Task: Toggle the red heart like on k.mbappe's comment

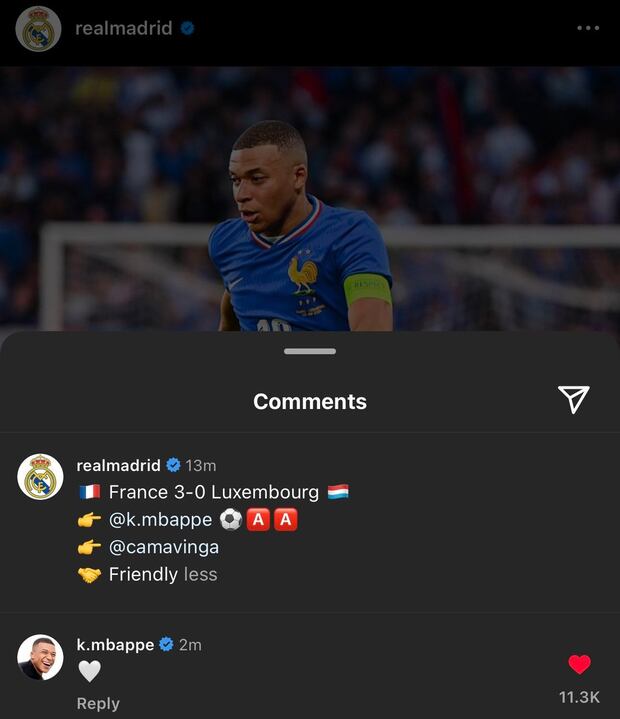Action: pos(579,665)
